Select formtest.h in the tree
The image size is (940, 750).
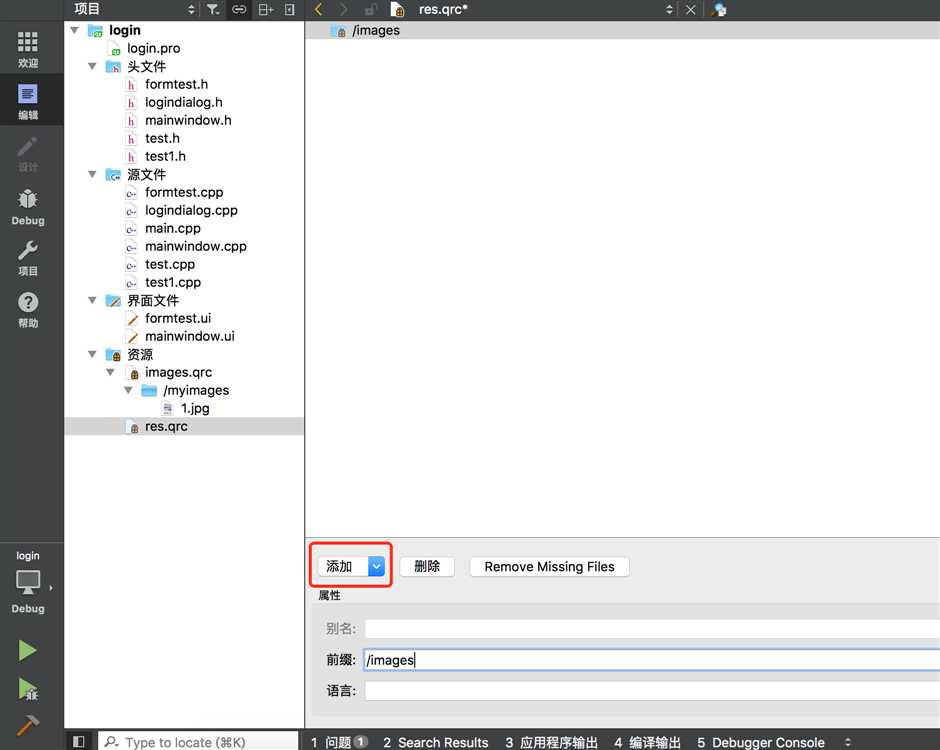[x=176, y=84]
